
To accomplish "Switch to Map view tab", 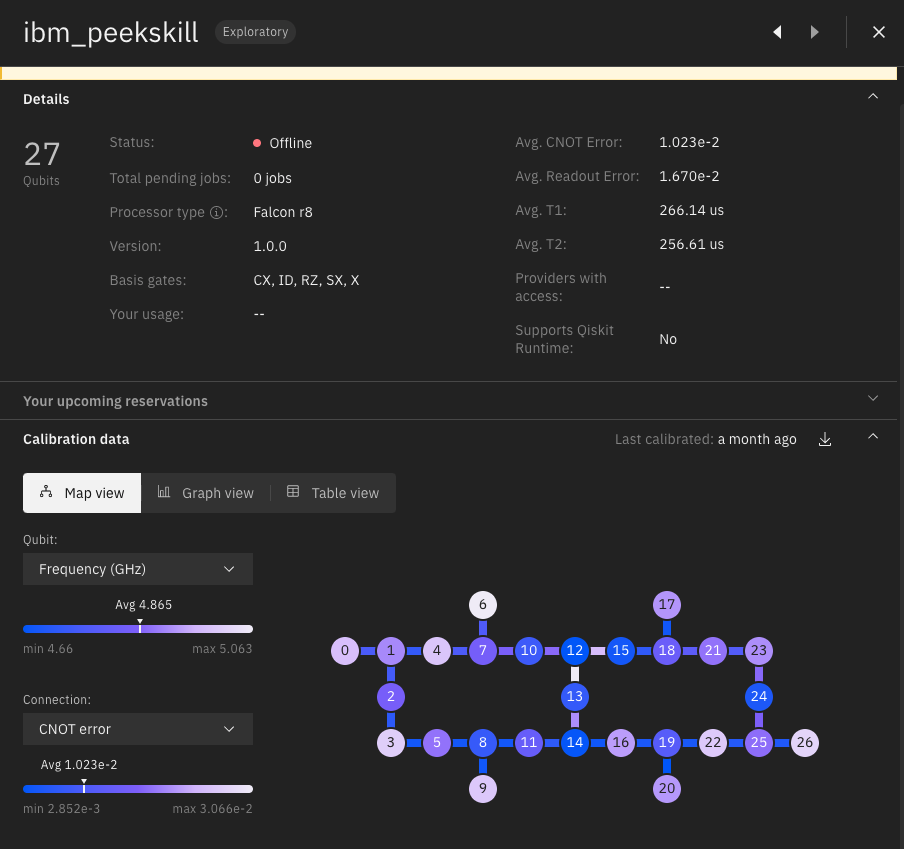I will click(x=82, y=493).
